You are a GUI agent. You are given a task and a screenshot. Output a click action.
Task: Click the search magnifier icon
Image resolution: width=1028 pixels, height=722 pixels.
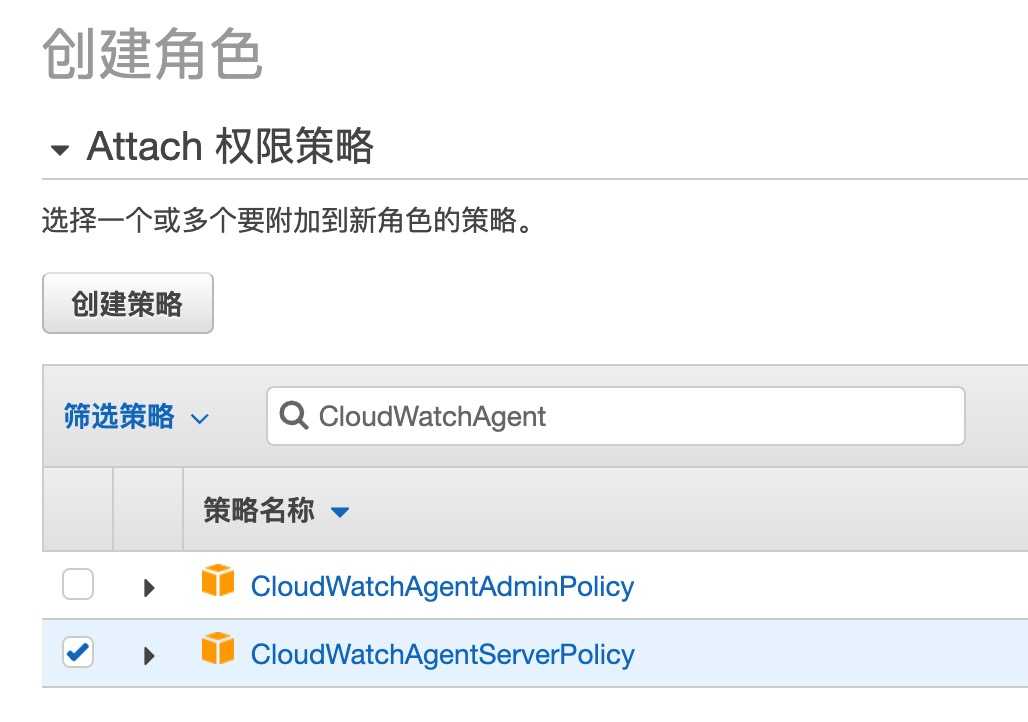pyautogui.click(x=294, y=416)
